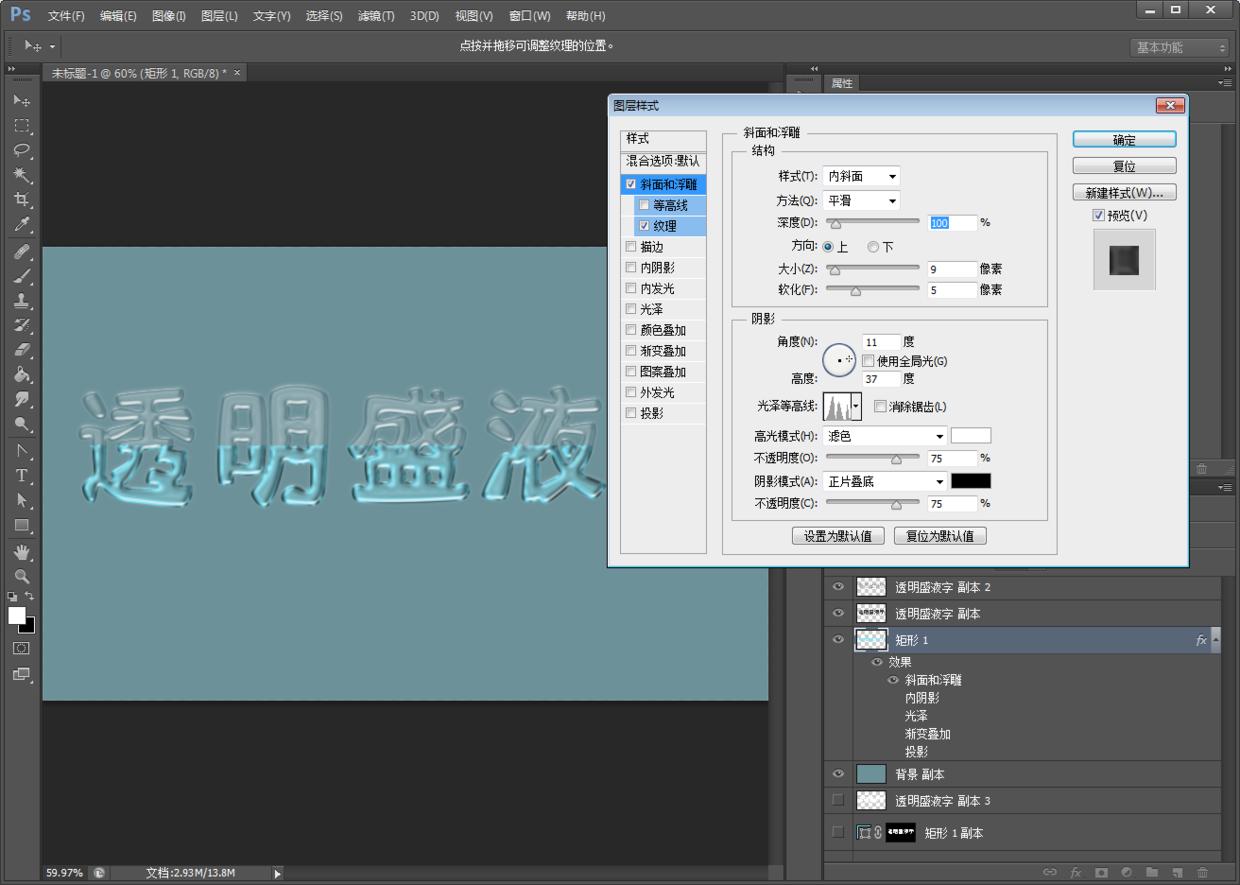The height and width of the screenshot is (885, 1240).
Task: Toggle the 使用全局光 checkbox
Action: coord(867,361)
